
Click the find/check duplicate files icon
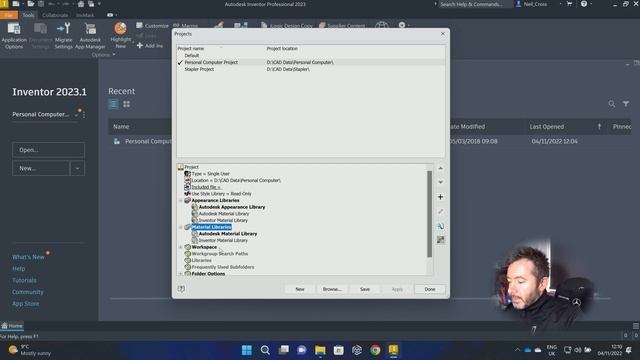pos(440,226)
